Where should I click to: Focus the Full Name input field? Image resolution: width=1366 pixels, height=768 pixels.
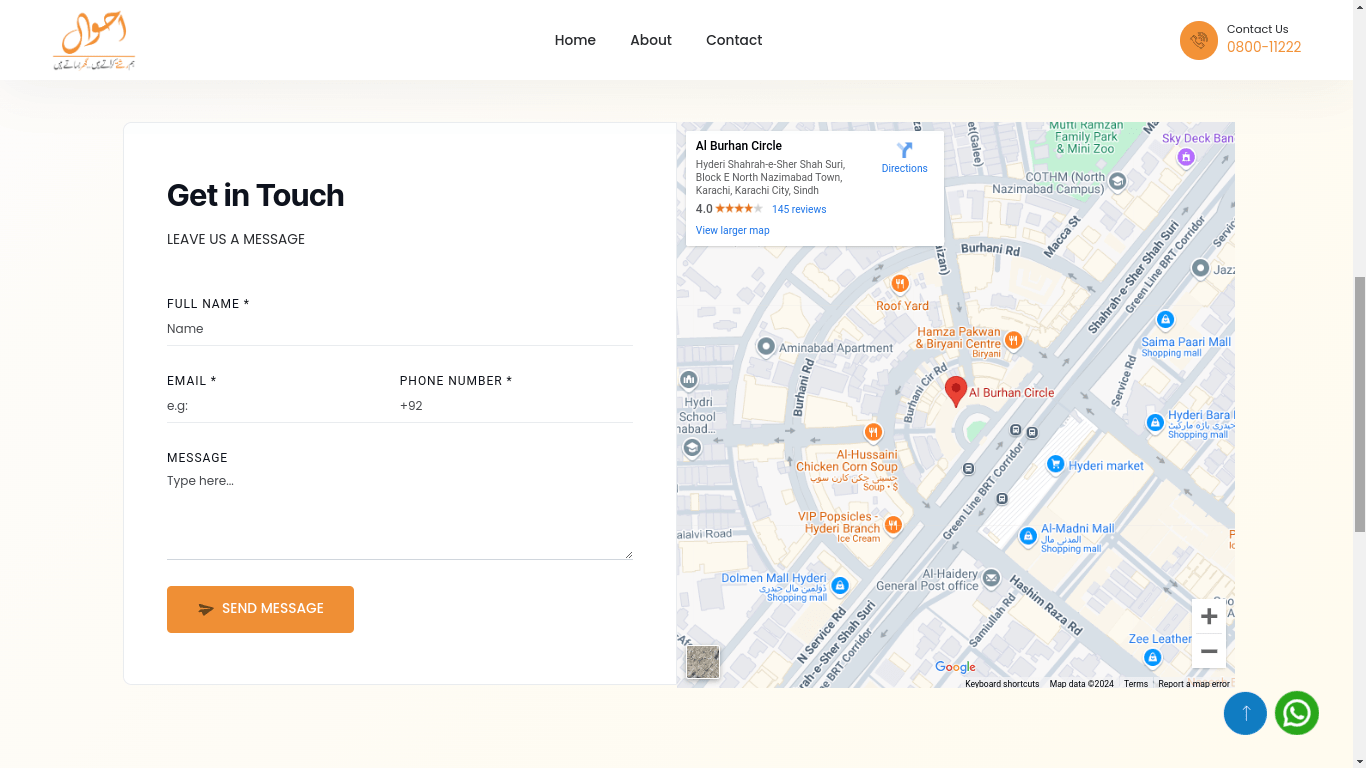click(400, 329)
